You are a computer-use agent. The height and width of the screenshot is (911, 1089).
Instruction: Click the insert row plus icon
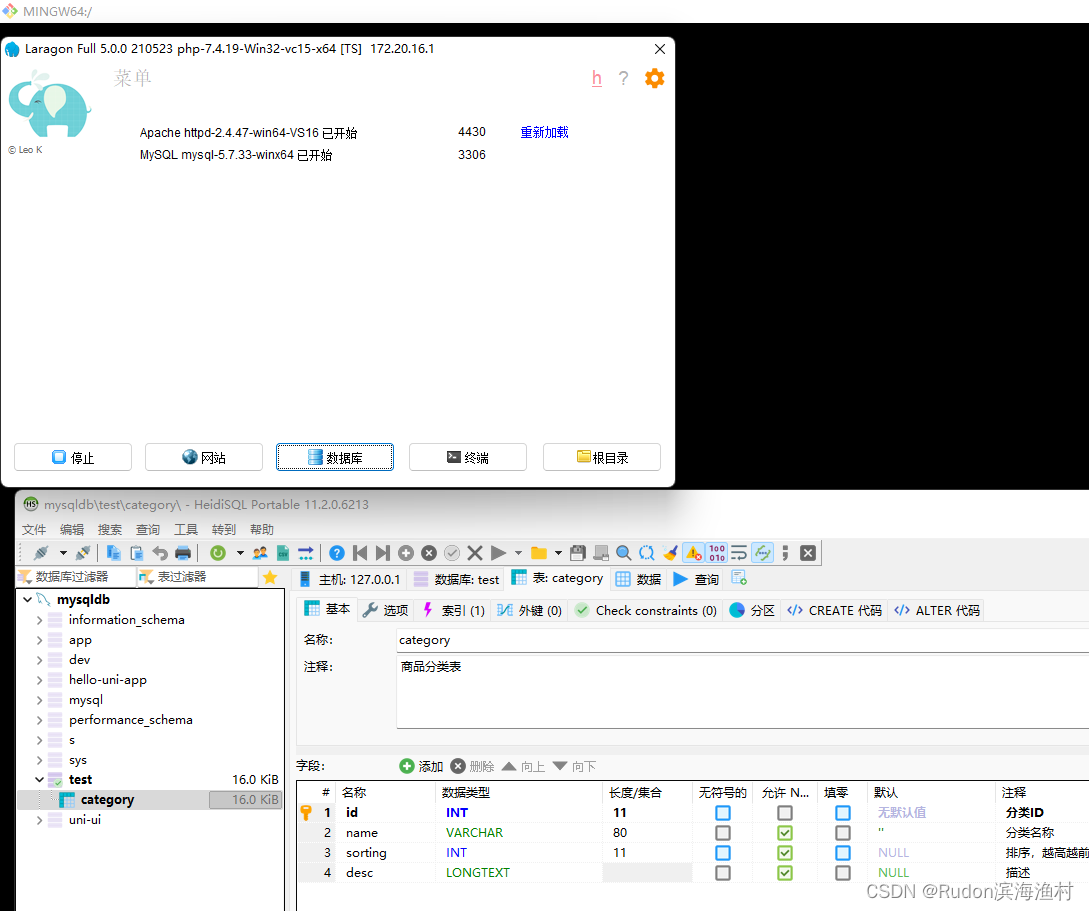coord(406,553)
